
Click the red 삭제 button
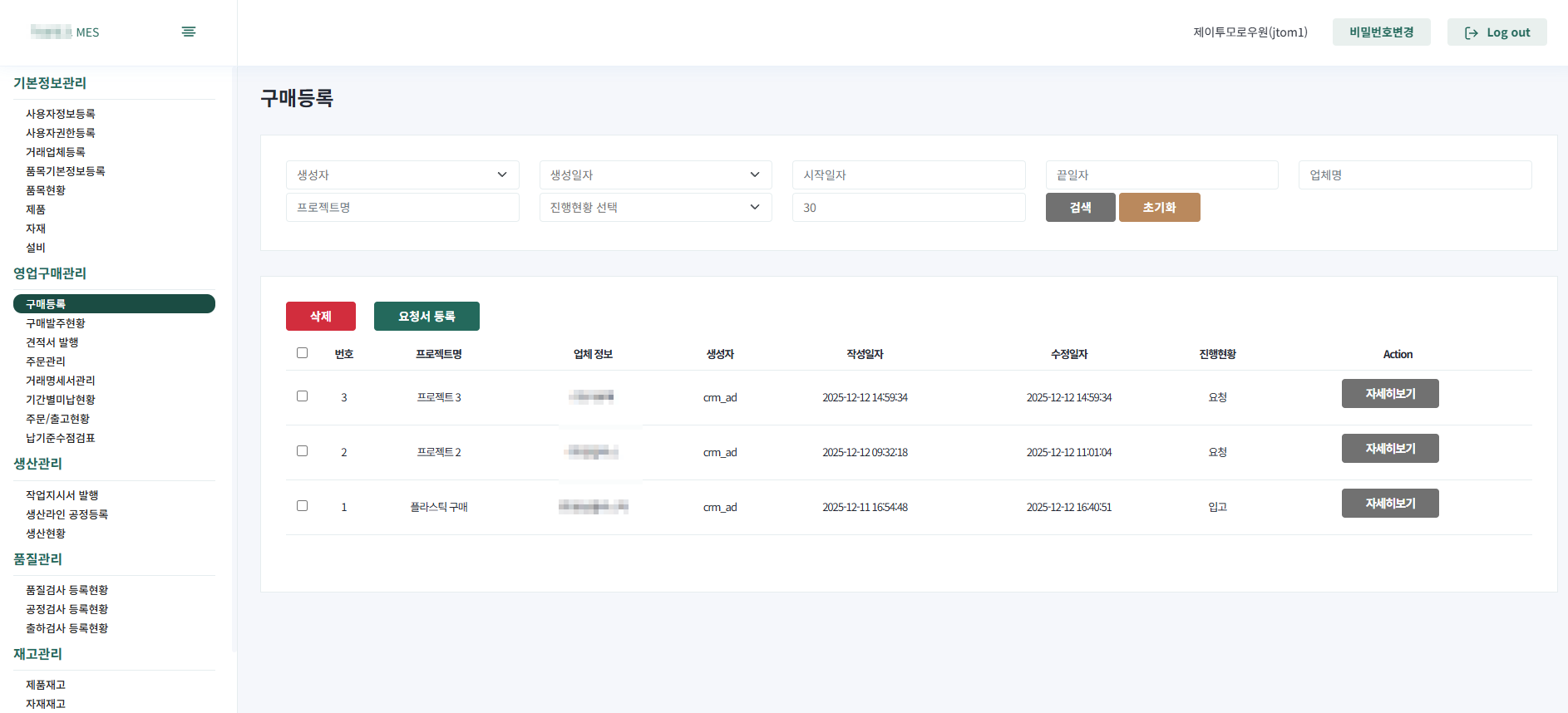tap(321, 317)
